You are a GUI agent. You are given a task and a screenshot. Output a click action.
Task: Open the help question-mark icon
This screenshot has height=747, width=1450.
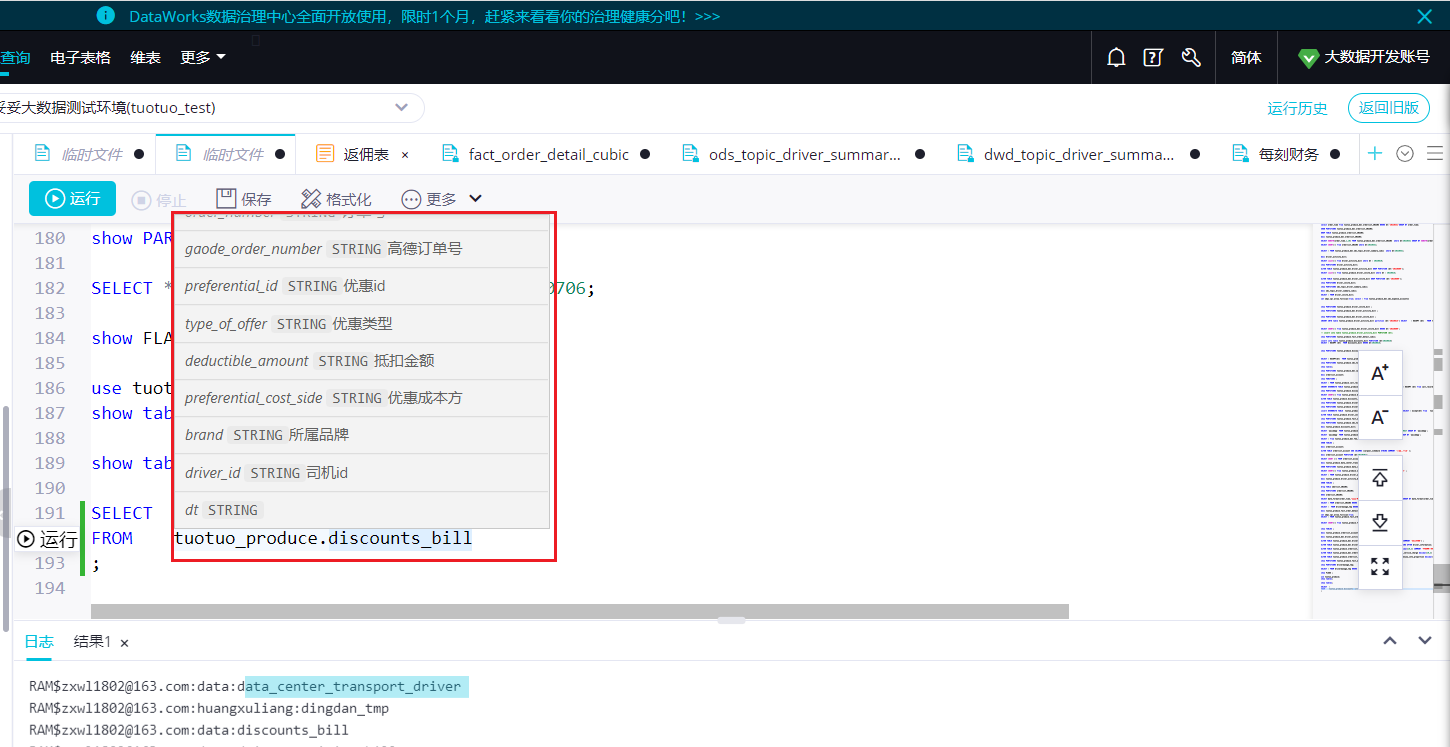point(1153,58)
